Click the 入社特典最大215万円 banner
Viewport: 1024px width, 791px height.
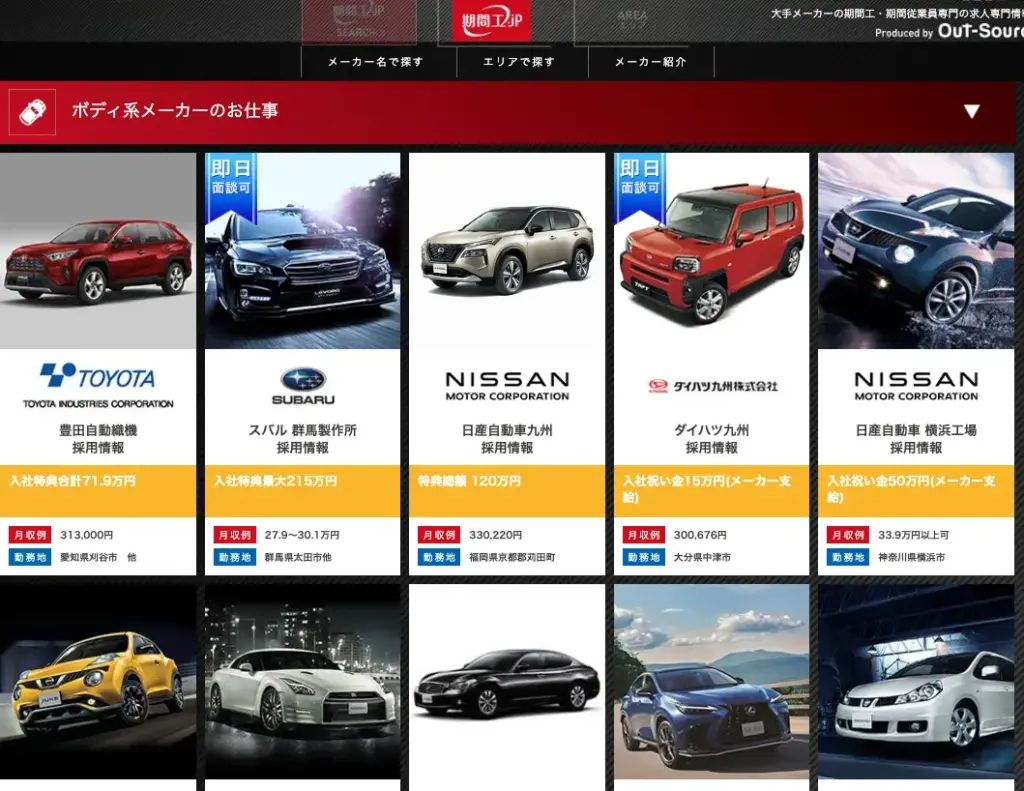point(302,491)
